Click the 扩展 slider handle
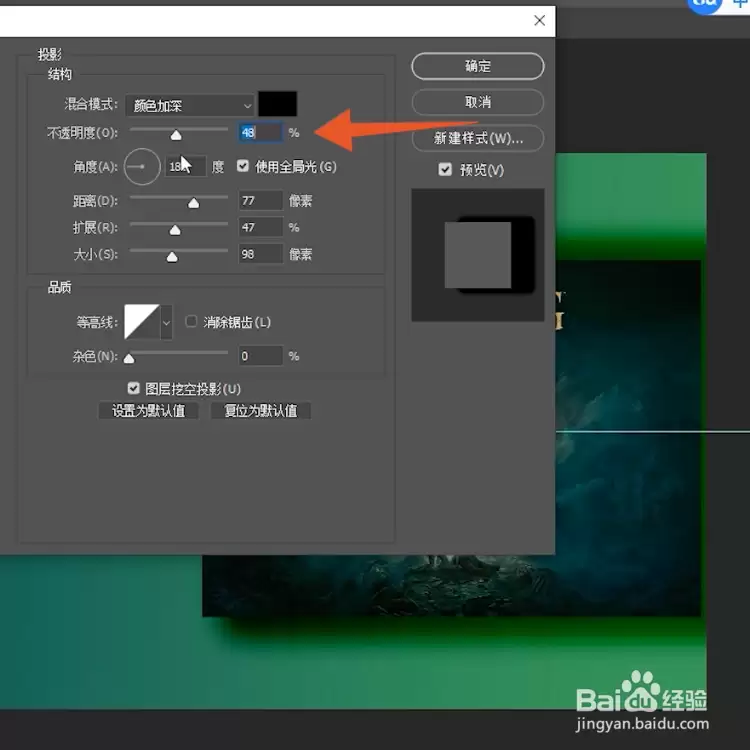750x750 pixels. coord(175,230)
